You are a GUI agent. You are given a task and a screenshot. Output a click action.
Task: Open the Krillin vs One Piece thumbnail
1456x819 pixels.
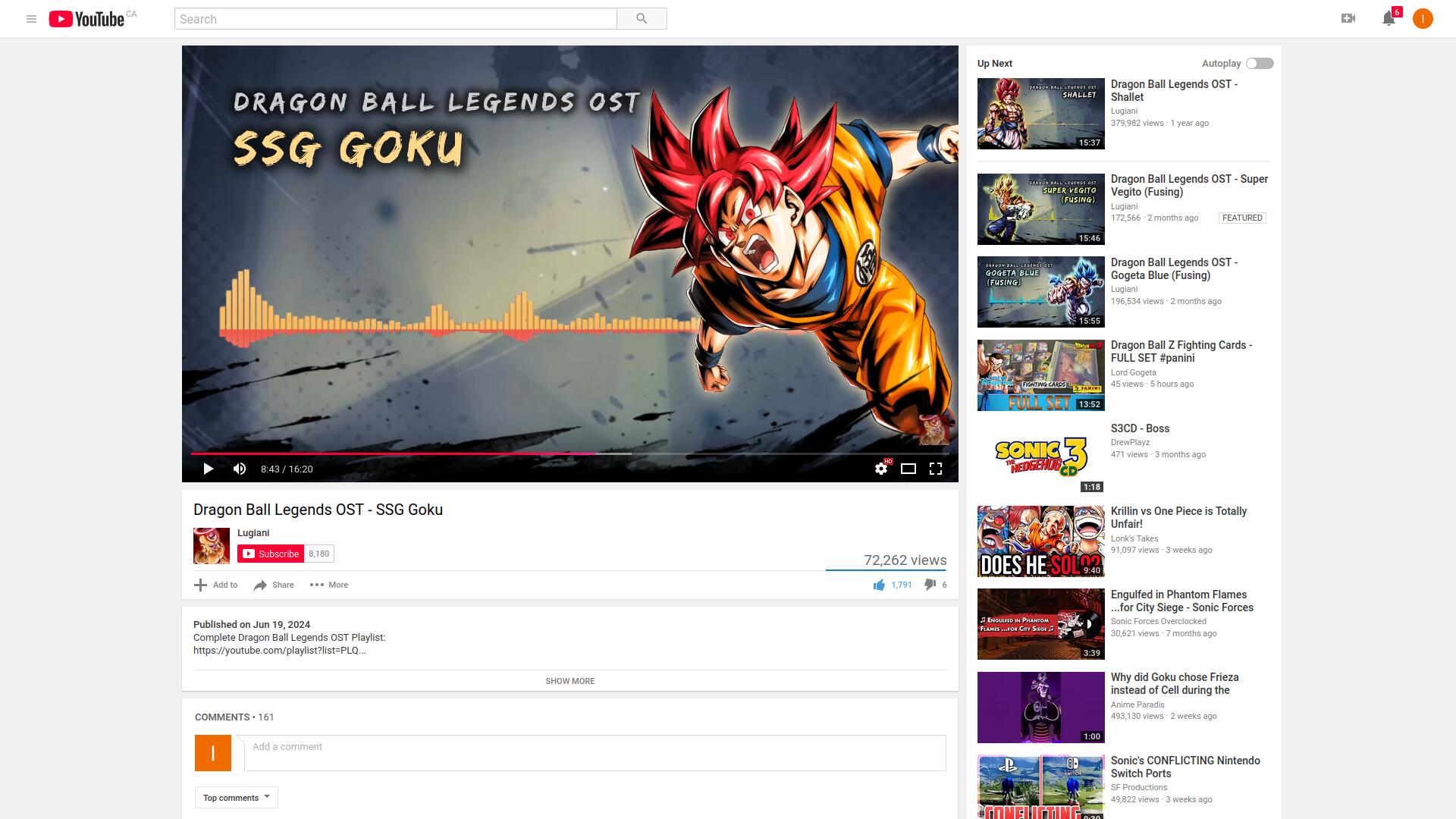click(x=1041, y=541)
